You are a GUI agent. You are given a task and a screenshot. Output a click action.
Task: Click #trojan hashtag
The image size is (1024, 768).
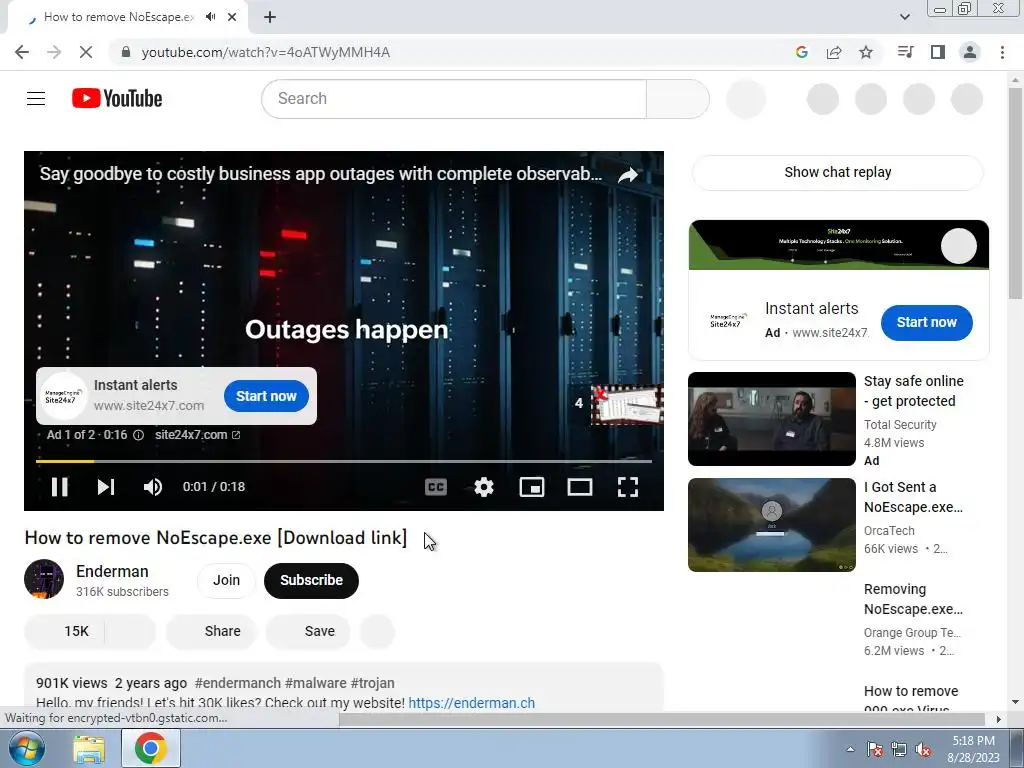click(372, 683)
